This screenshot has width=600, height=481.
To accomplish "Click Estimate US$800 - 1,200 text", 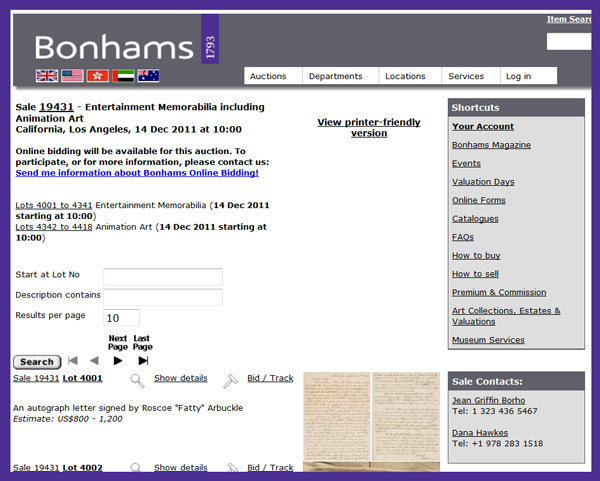I will coord(68,419).
